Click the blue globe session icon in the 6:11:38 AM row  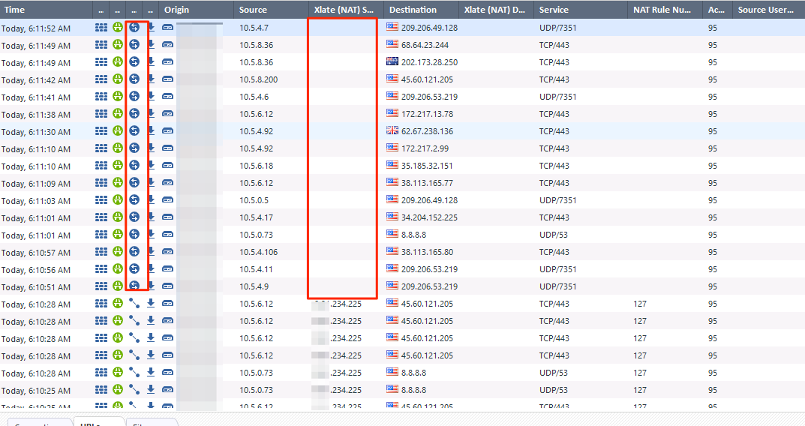(134, 114)
